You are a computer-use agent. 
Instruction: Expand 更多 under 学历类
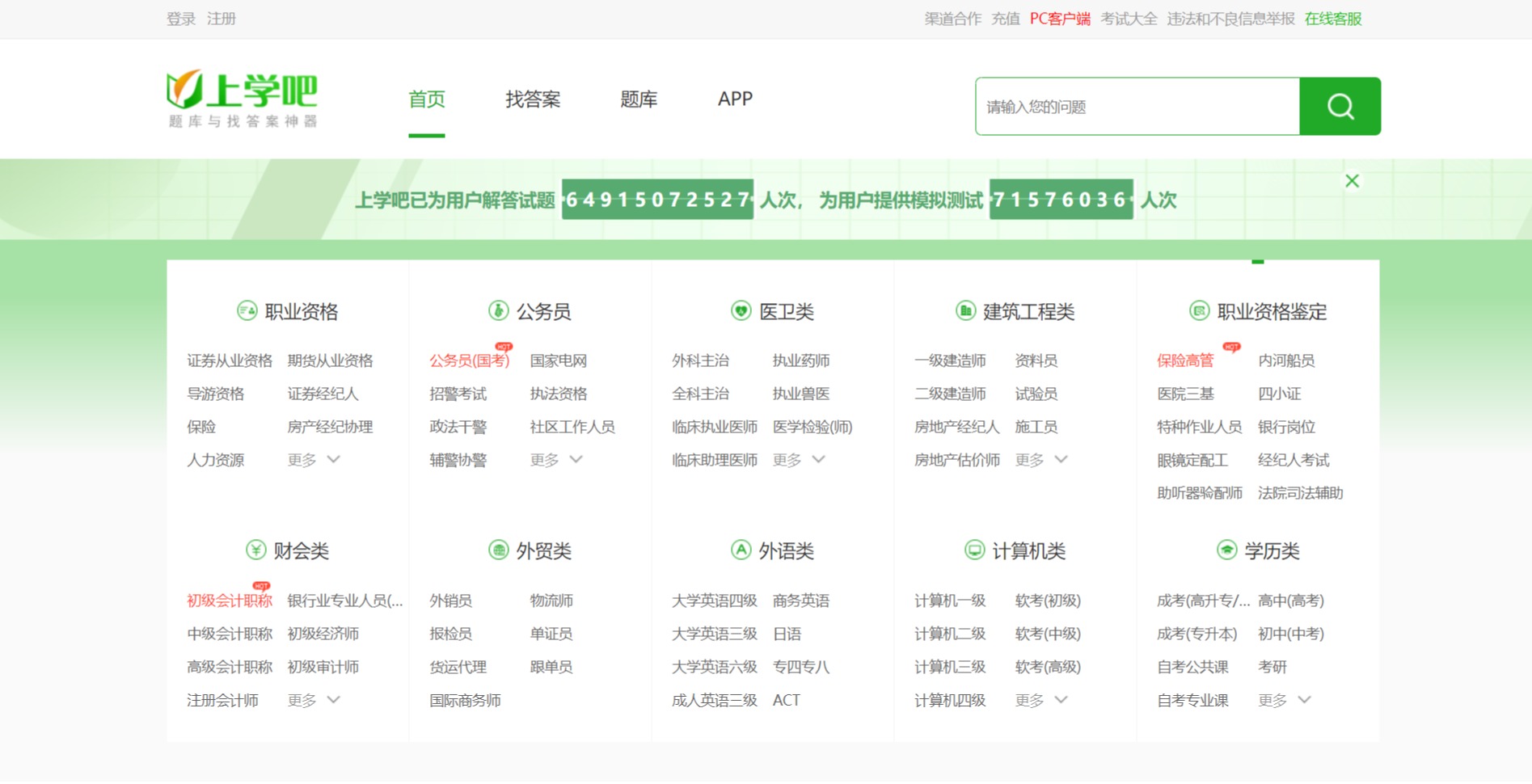[x=1284, y=700]
